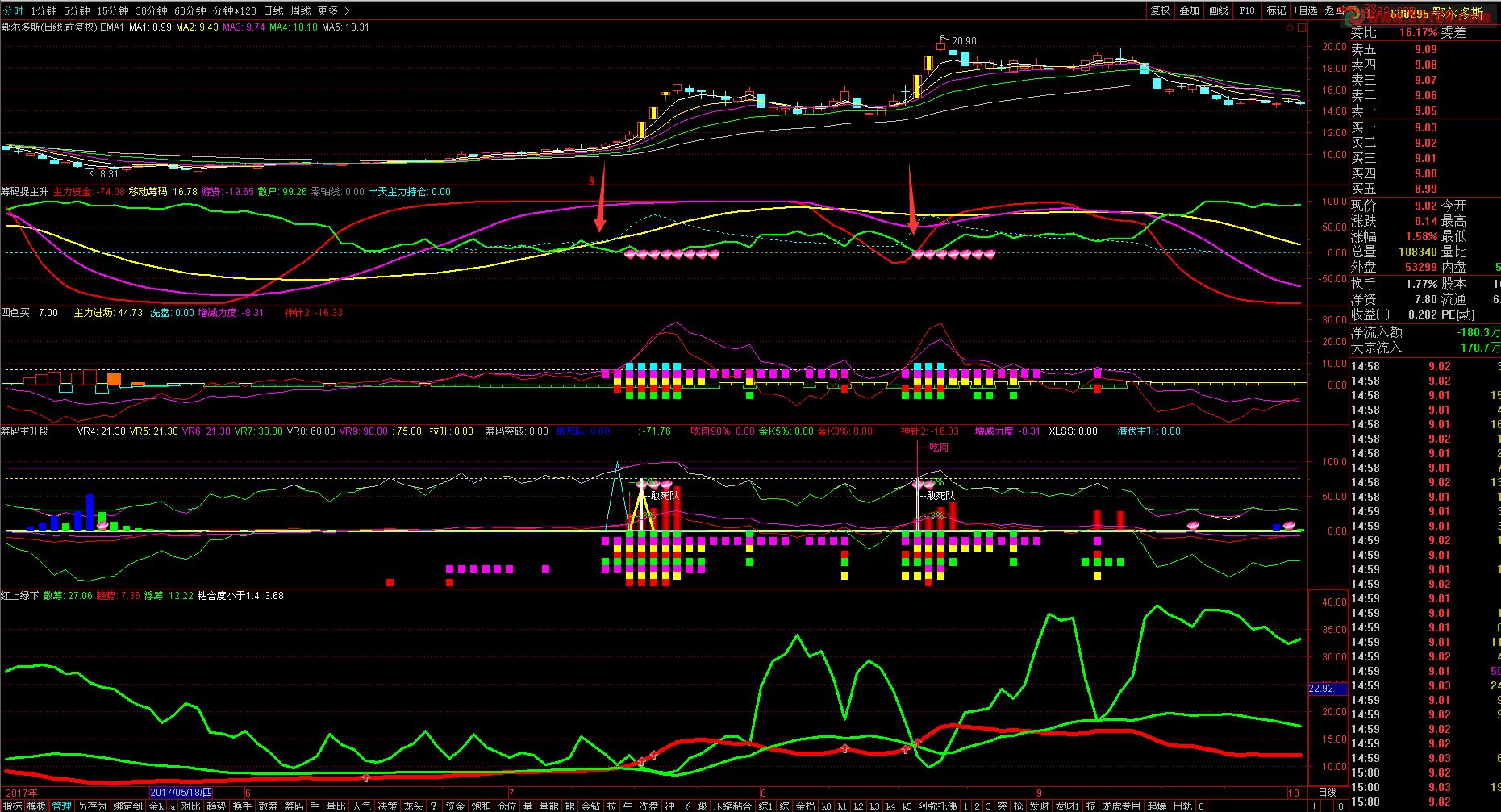
Task: Select the 金拐 indicator
Action: tap(805, 806)
